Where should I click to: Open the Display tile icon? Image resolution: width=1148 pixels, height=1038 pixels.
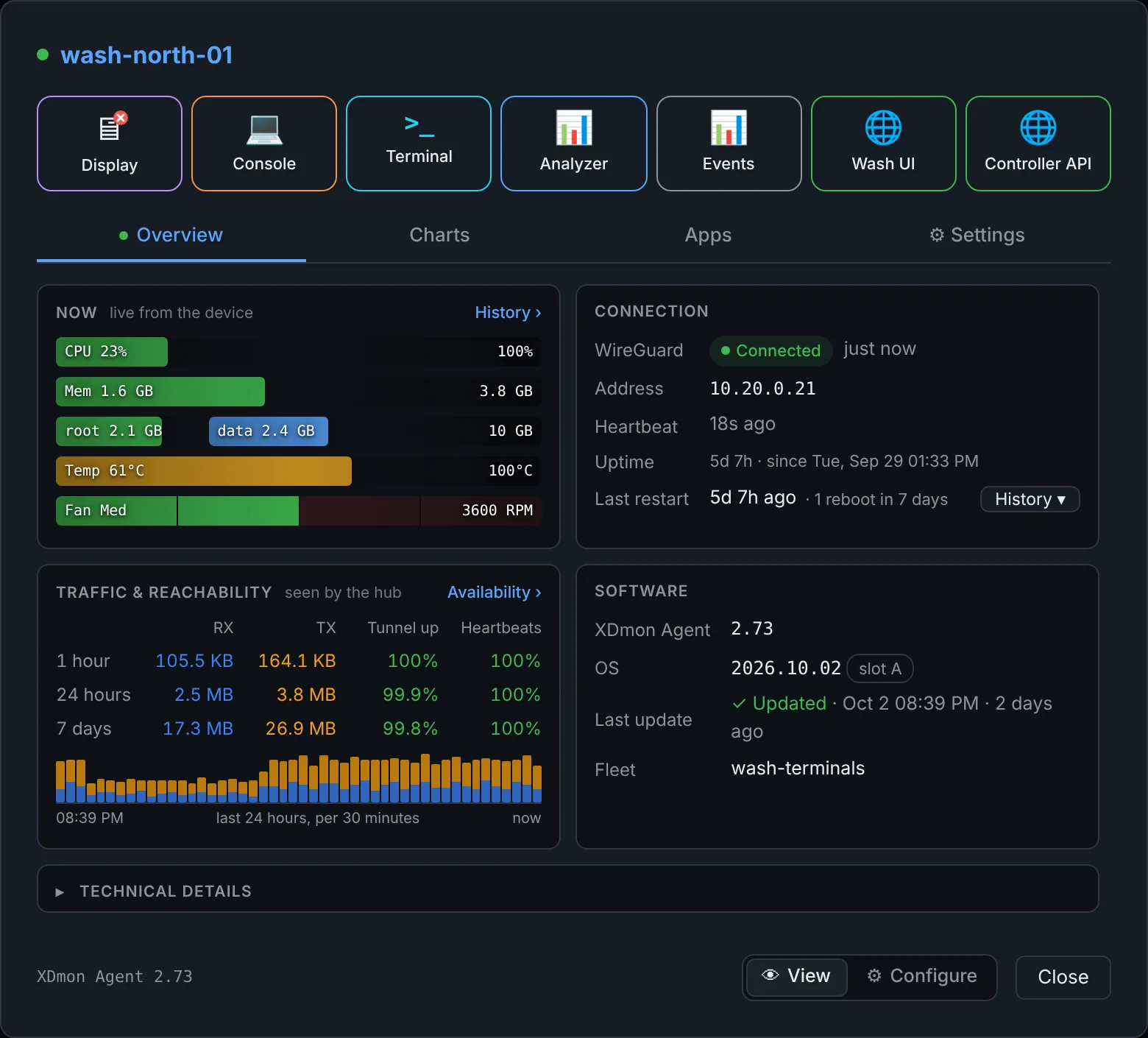[113, 127]
